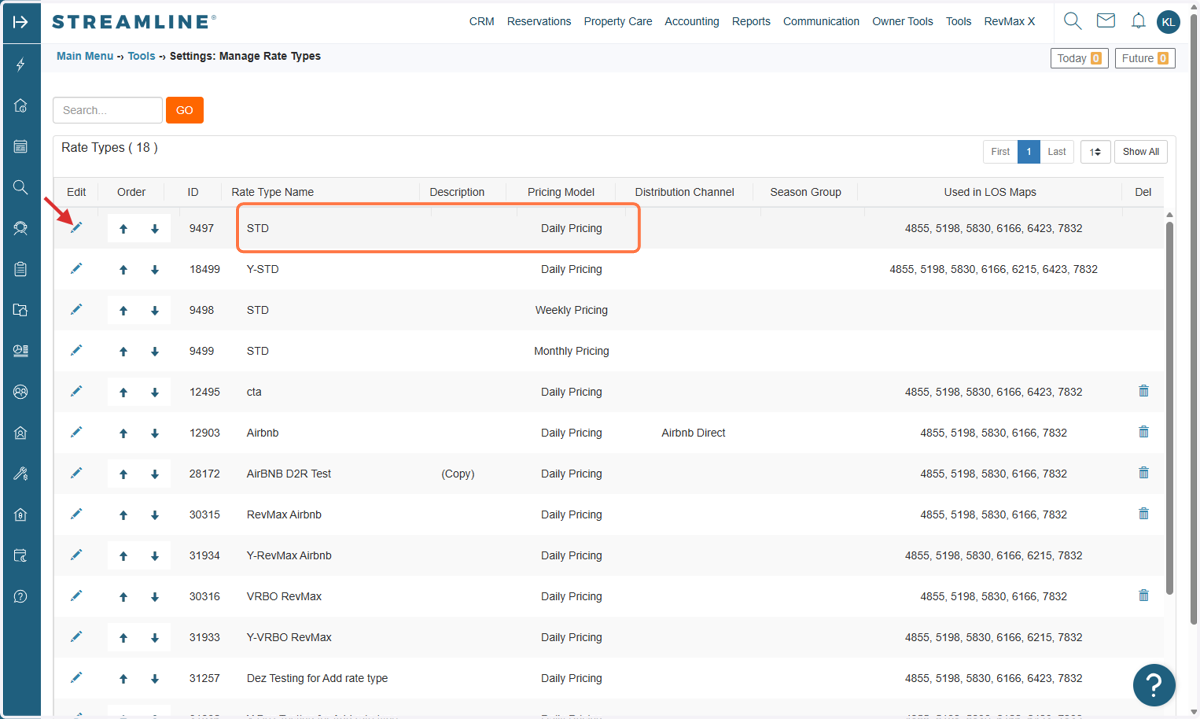Edit the Airbnb rate type 12903

click(76, 432)
